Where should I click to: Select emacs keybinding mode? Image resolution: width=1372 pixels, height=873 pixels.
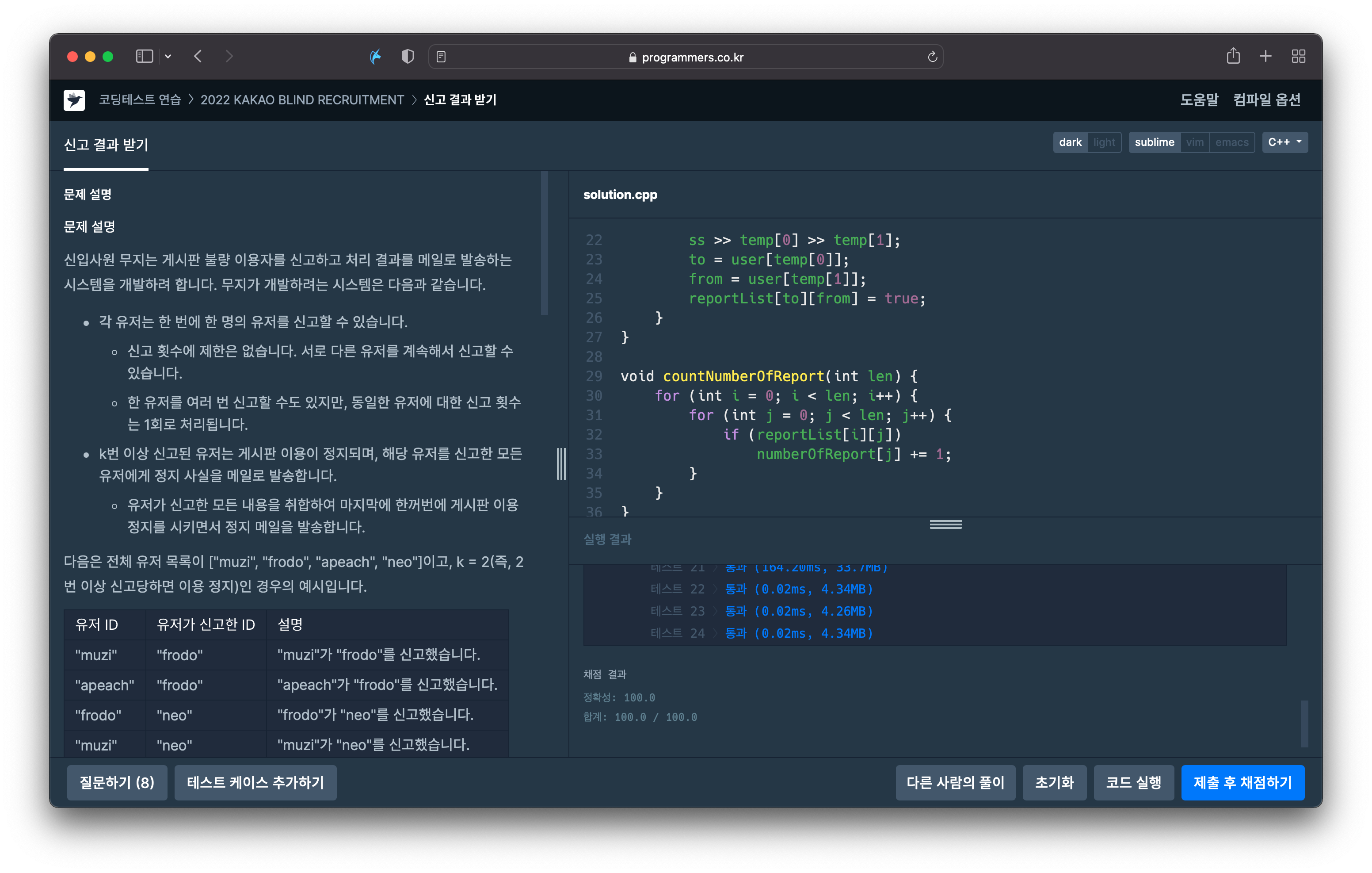(1232, 142)
